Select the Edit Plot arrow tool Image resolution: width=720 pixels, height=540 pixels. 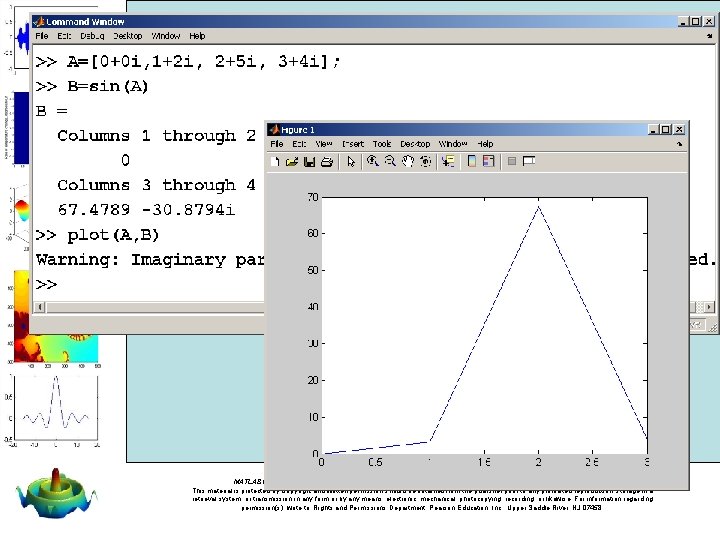tap(351, 162)
